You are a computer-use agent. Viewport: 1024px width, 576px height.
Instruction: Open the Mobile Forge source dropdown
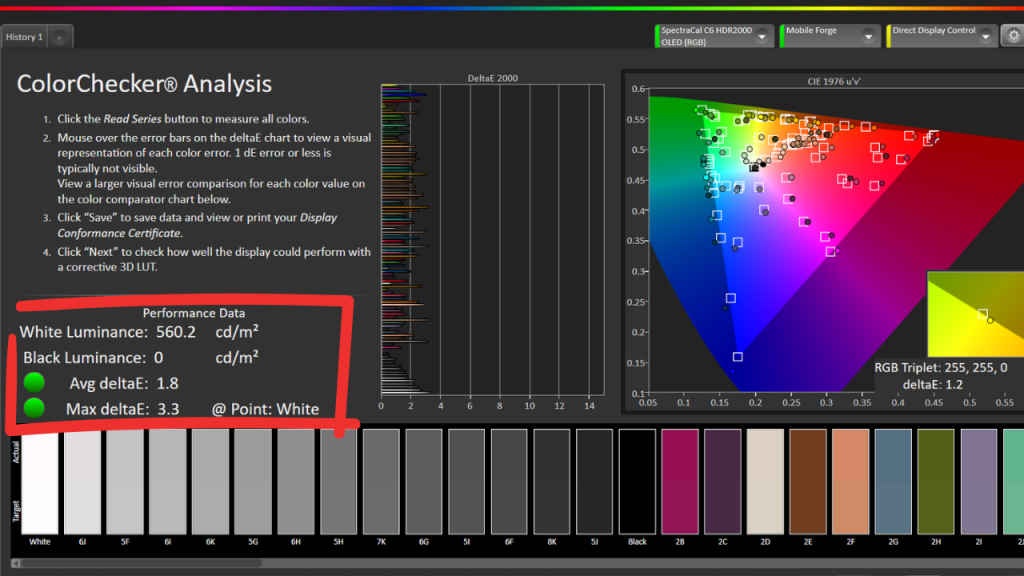tap(870, 37)
